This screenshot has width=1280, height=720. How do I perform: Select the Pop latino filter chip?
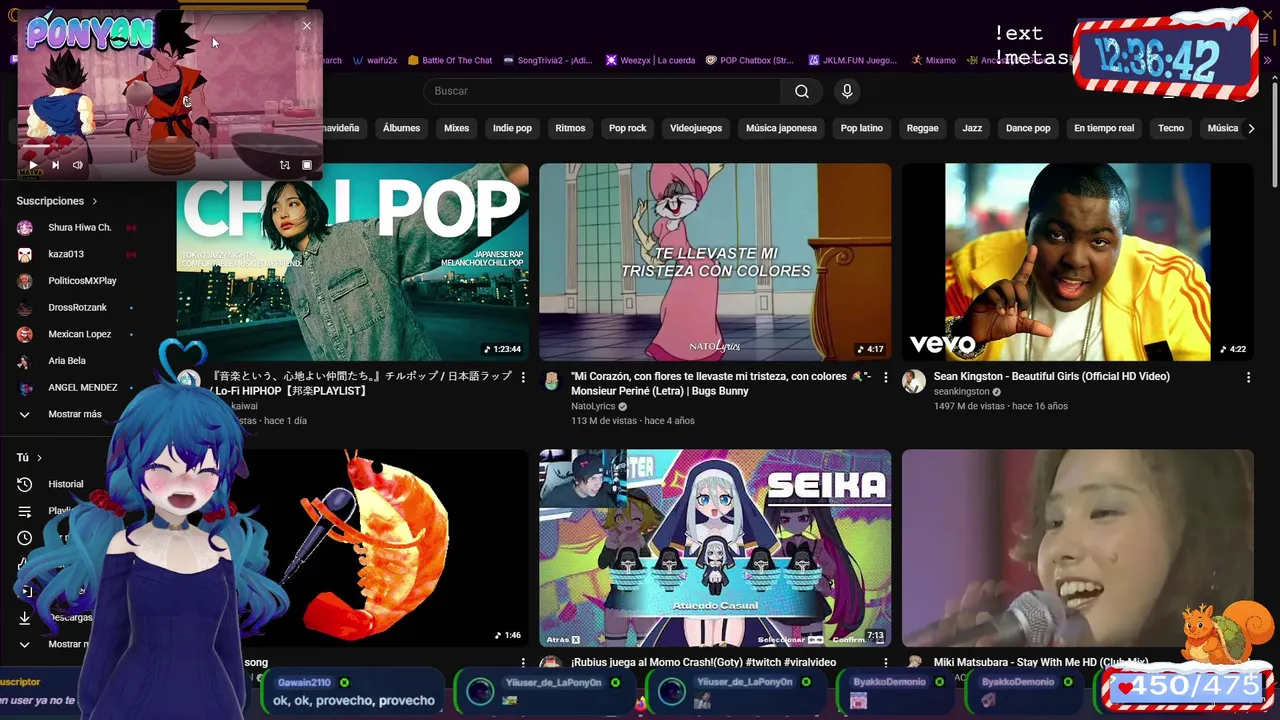pos(861,128)
